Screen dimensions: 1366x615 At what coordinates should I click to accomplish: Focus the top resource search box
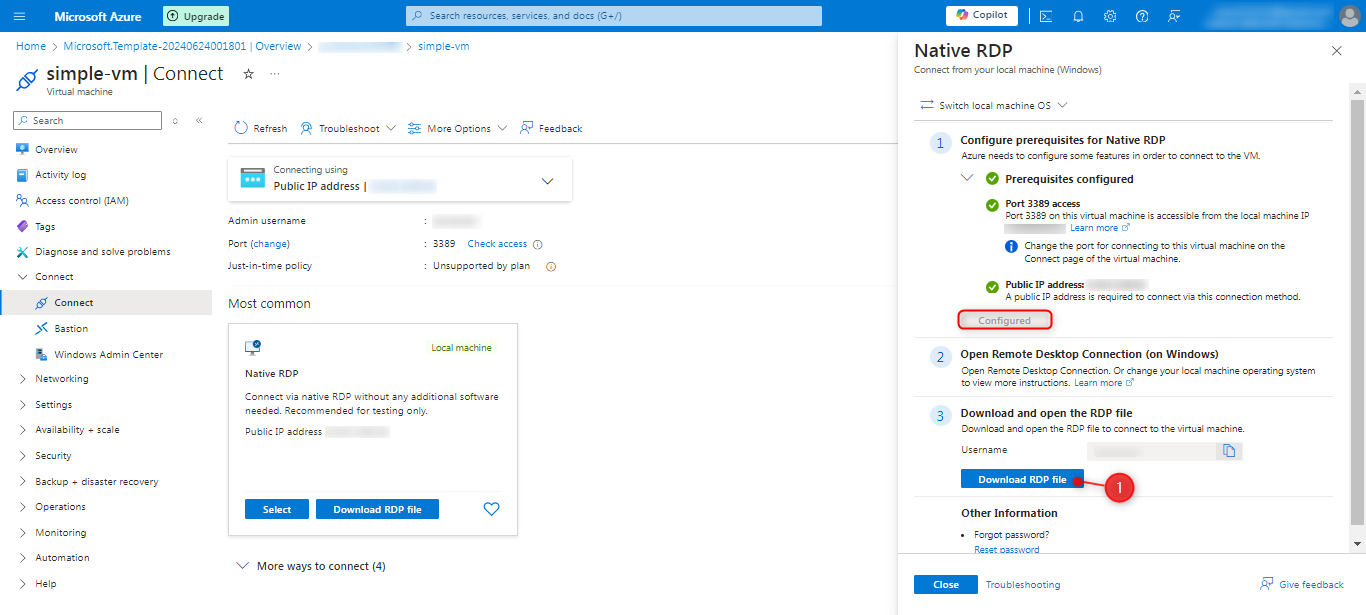pos(614,16)
